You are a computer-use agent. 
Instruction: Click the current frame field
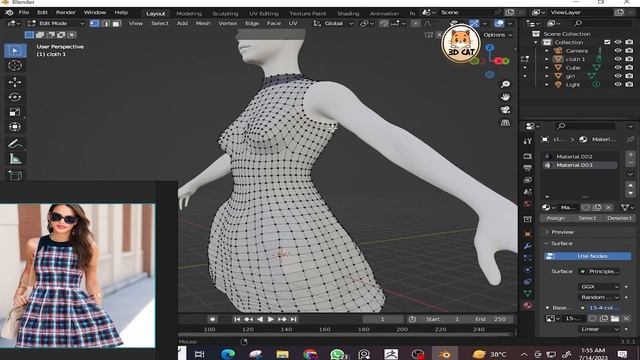click(382, 319)
